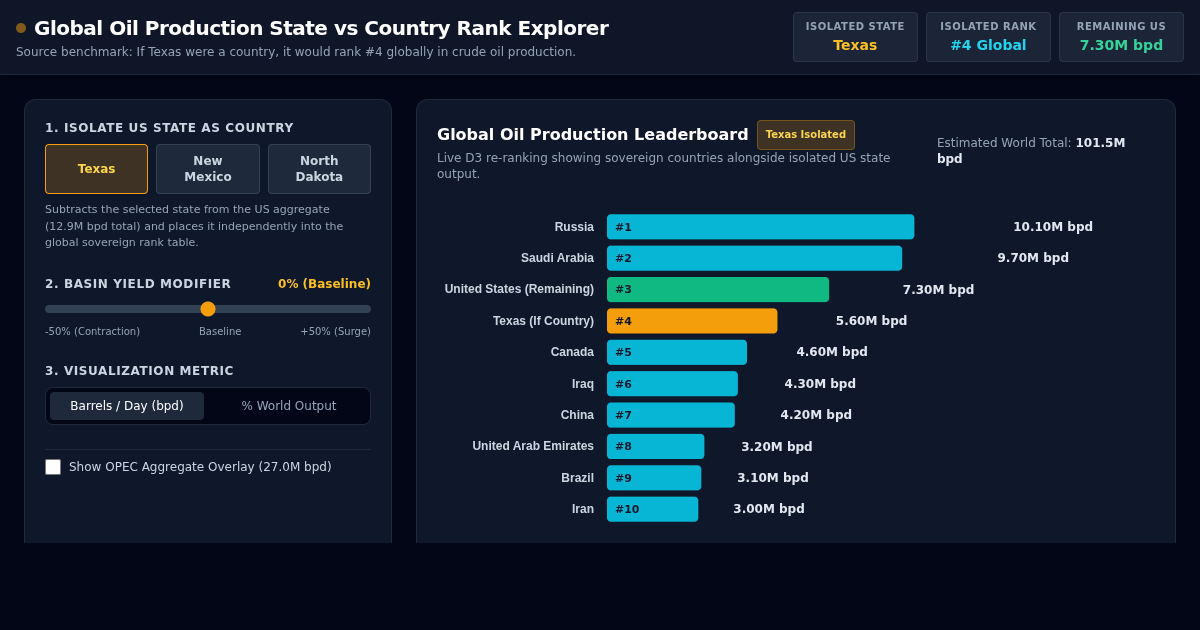Click the Texas (If Country) orange bar
The width and height of the screenshot is (1200, 630).
point(692,321)
